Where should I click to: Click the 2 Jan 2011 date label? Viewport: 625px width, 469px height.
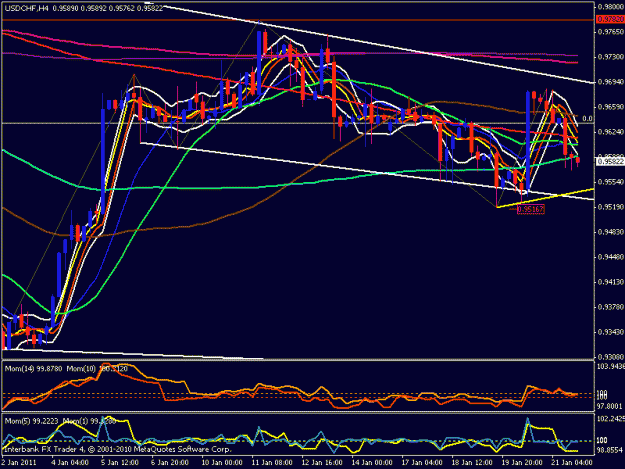tap(18, 463)
